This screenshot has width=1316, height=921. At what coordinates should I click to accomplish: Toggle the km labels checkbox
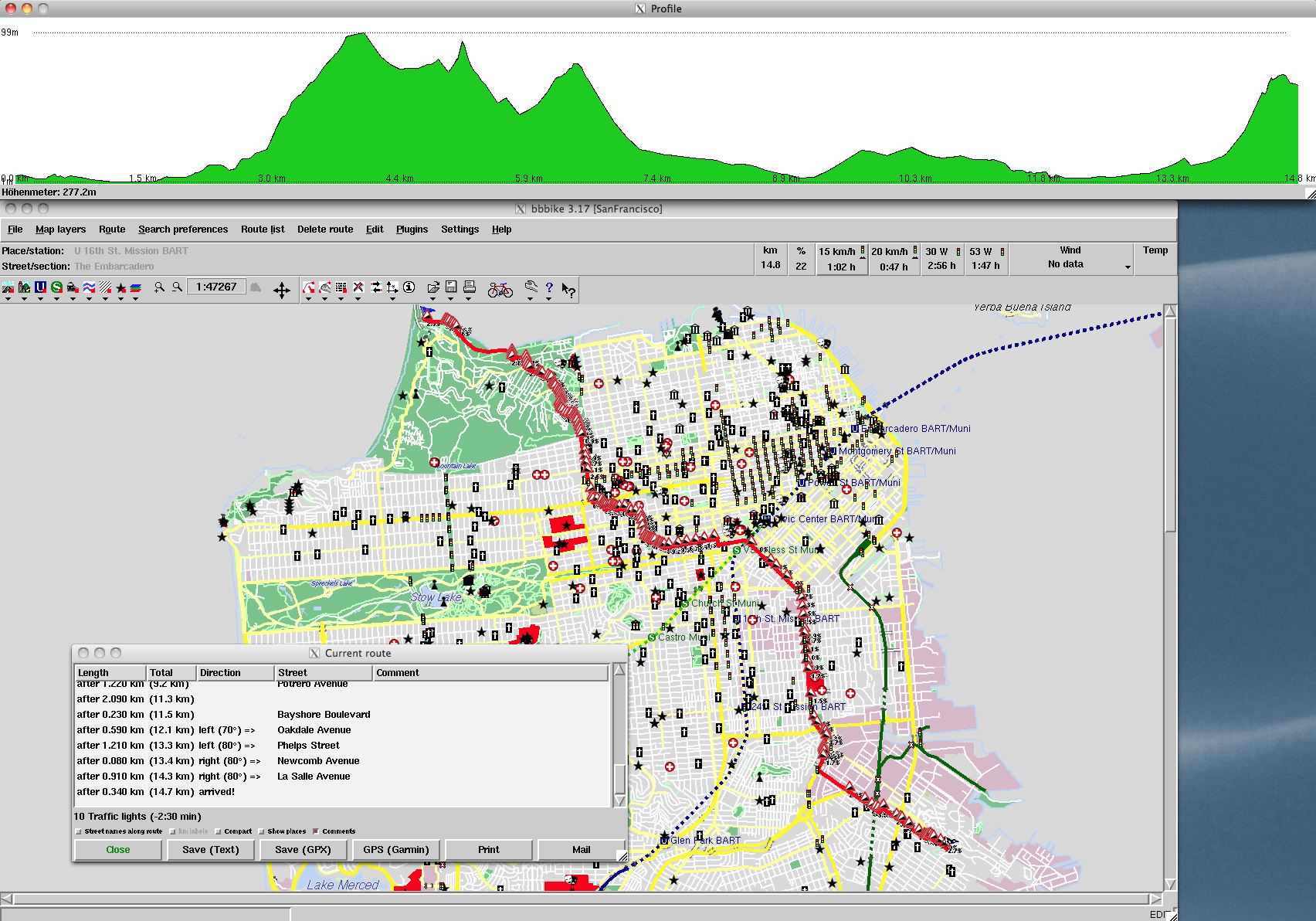[x=172, y=831]
